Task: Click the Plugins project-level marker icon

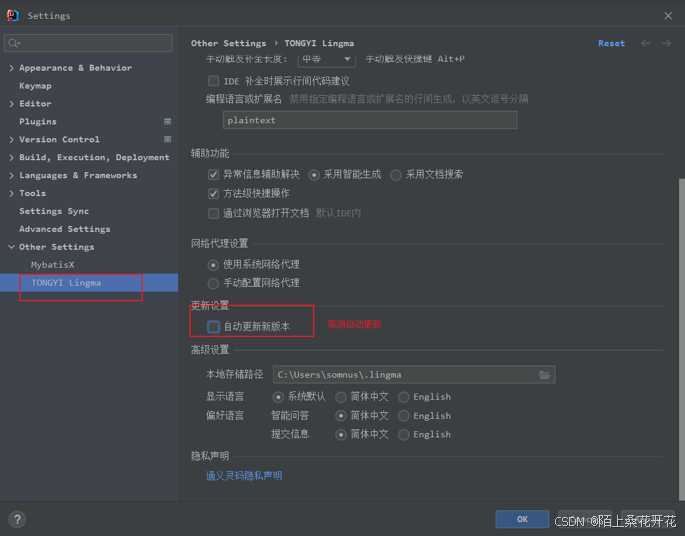Action: [x=167, y=121]
